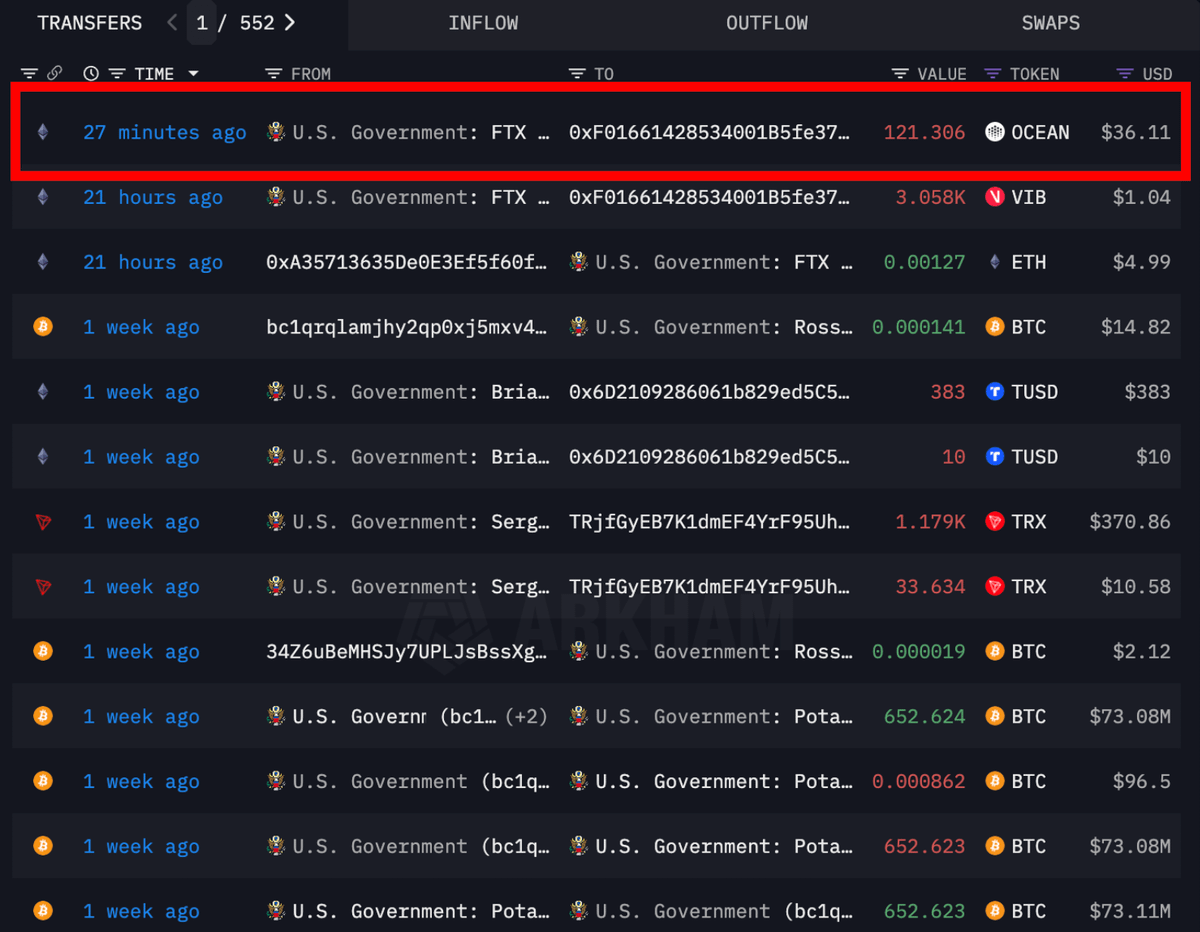Screen dimensions: 1200x932
Task: Click the OCEAN token label
Action: coord(1040,132)
